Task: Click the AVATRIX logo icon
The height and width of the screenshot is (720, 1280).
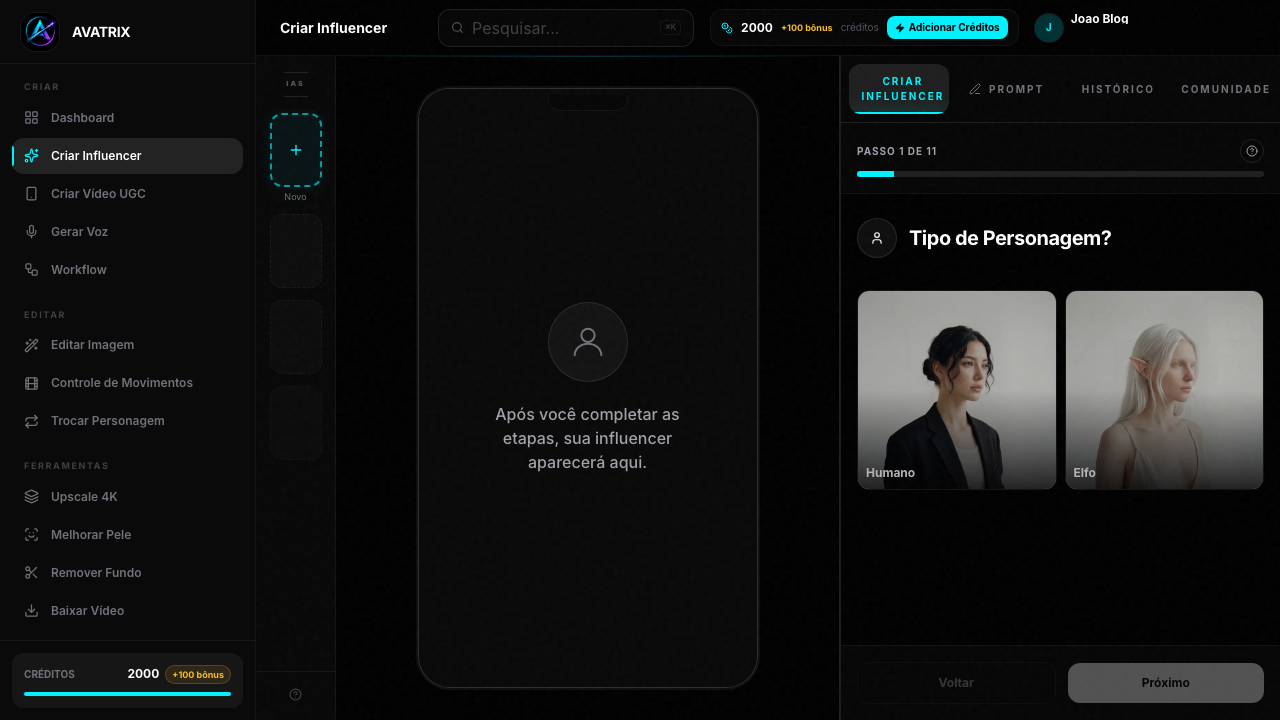Action: [40, 32]
